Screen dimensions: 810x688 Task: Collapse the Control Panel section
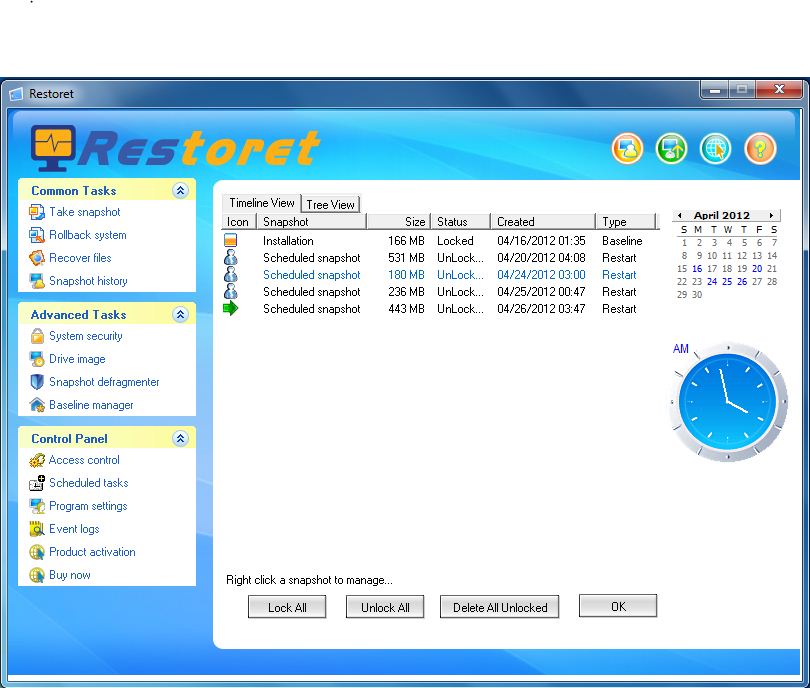[x=180, y=439]
